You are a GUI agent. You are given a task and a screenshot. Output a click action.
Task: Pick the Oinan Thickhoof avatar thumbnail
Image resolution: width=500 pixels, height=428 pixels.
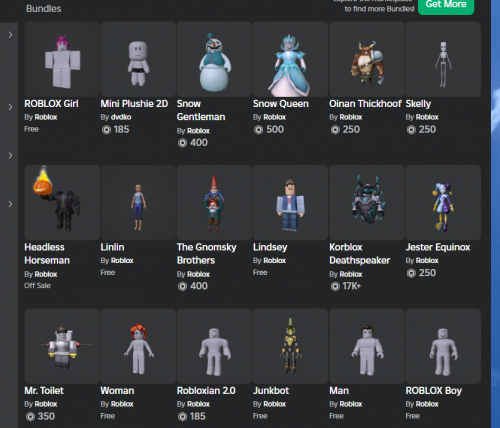pos(367,59)
